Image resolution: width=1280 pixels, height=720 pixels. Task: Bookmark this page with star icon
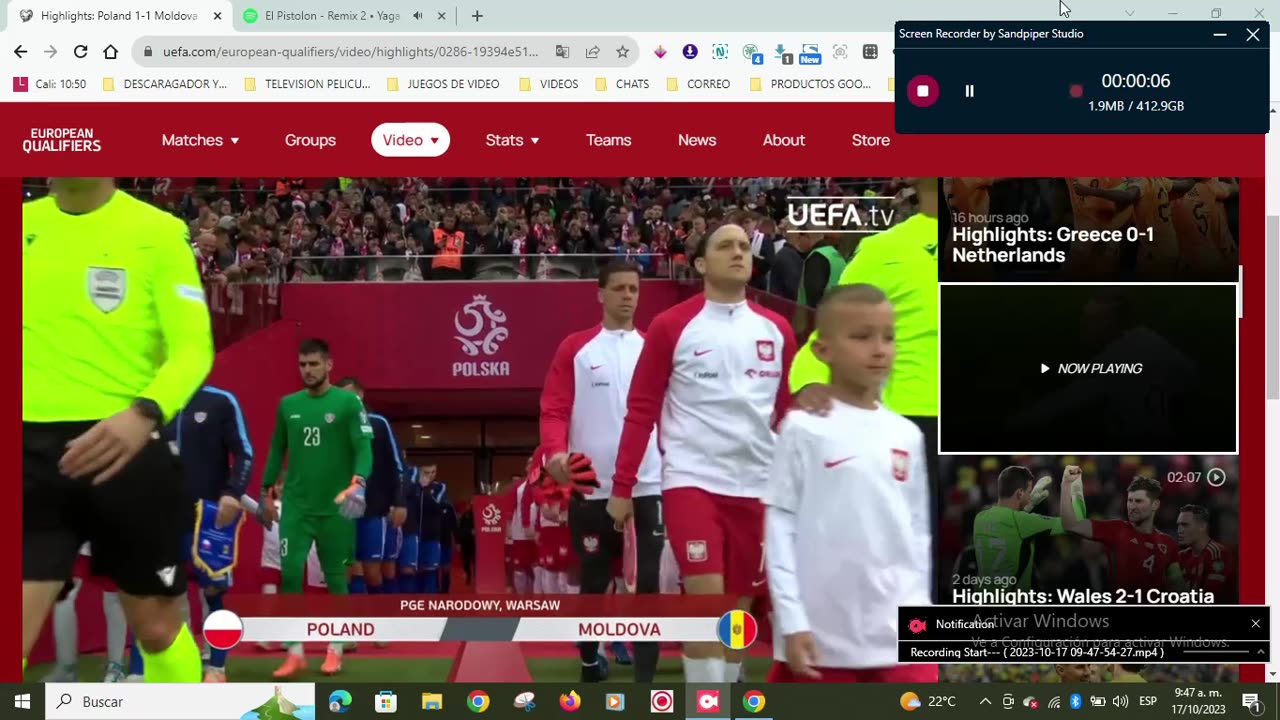pos(622,52)
